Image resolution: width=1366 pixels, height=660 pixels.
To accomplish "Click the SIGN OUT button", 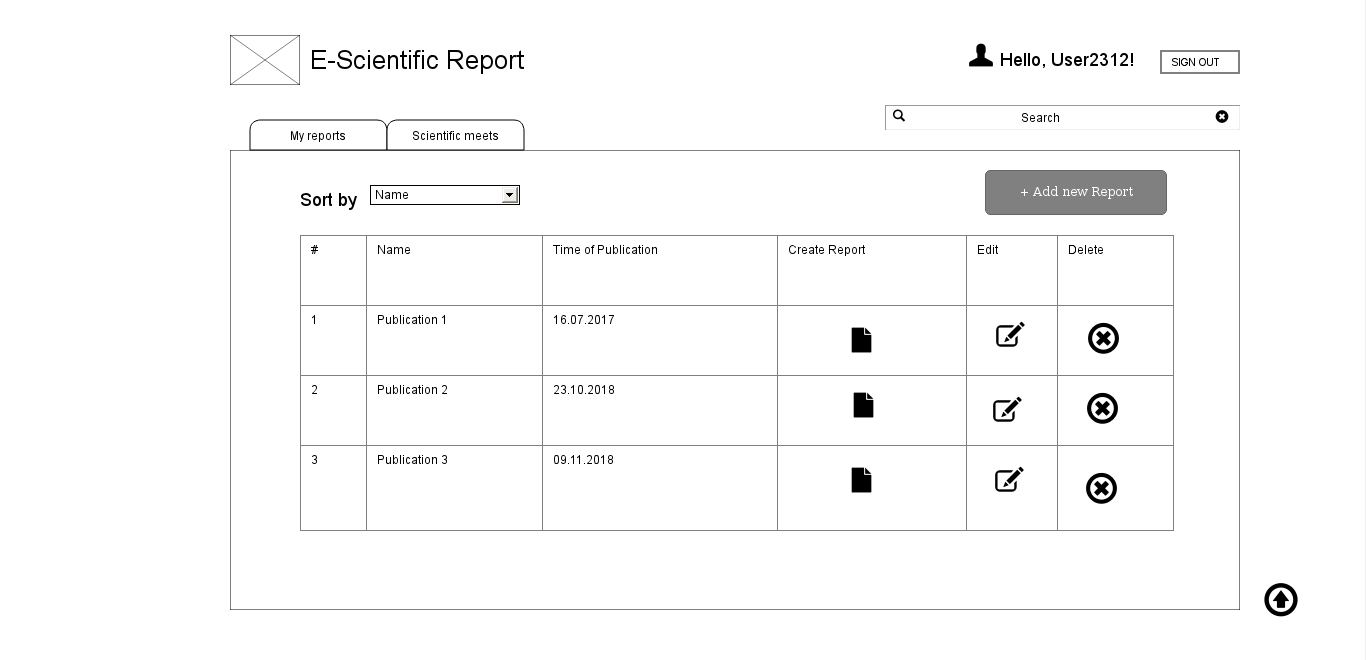I will [x=1200, y=62].
